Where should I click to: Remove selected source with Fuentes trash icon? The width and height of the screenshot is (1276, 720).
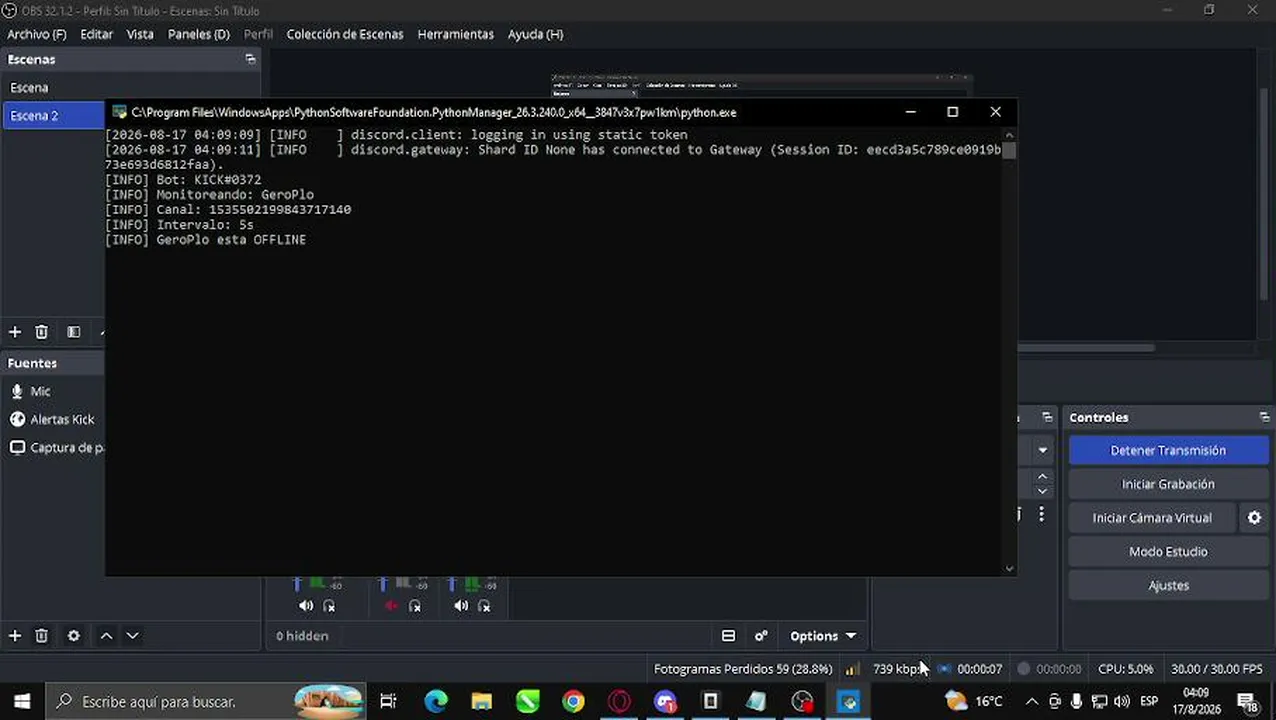point(42,636)
